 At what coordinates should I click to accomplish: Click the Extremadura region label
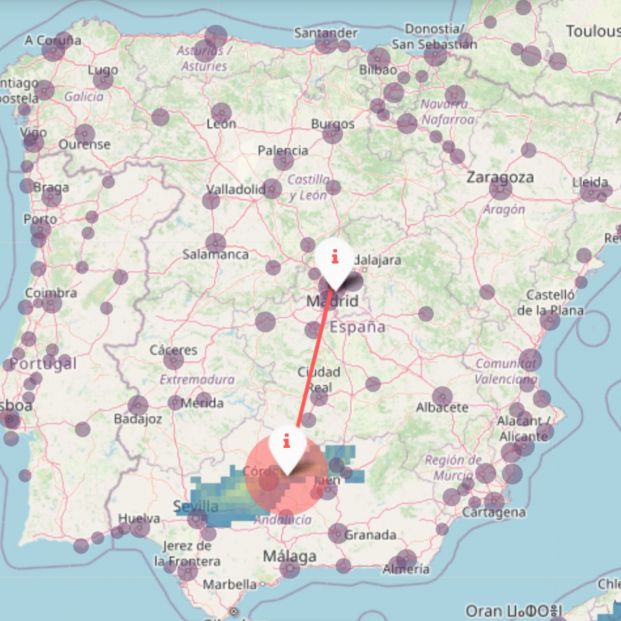coord(197,379)
